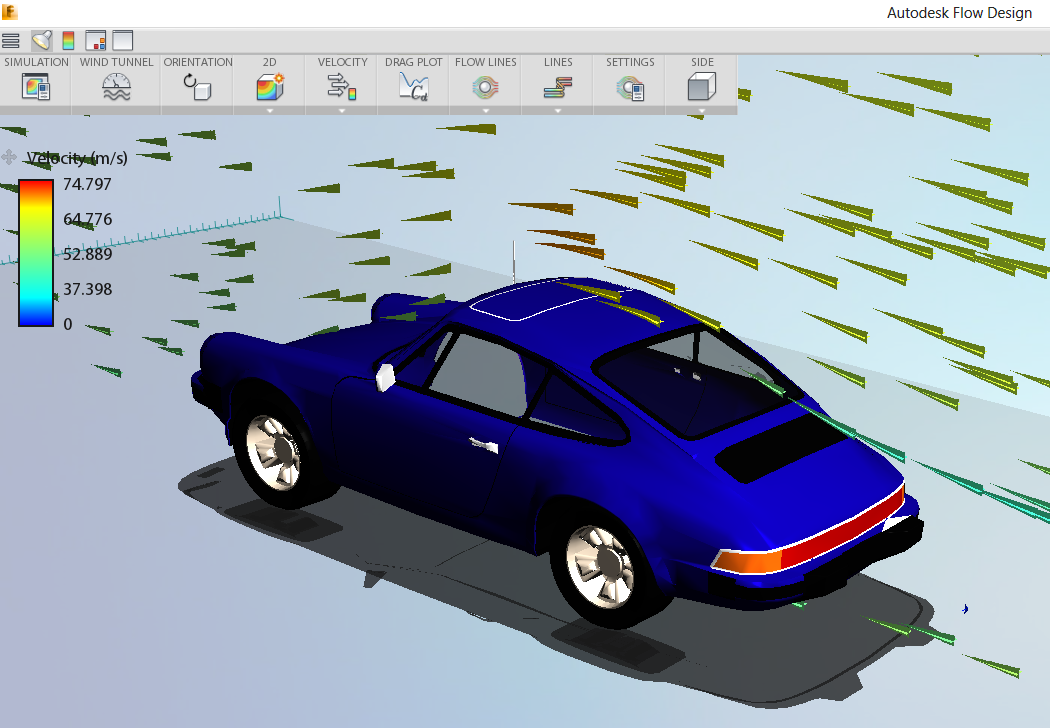Open the Drag Plot tool
Screen dimensions: 1050x728
[412, 87]
